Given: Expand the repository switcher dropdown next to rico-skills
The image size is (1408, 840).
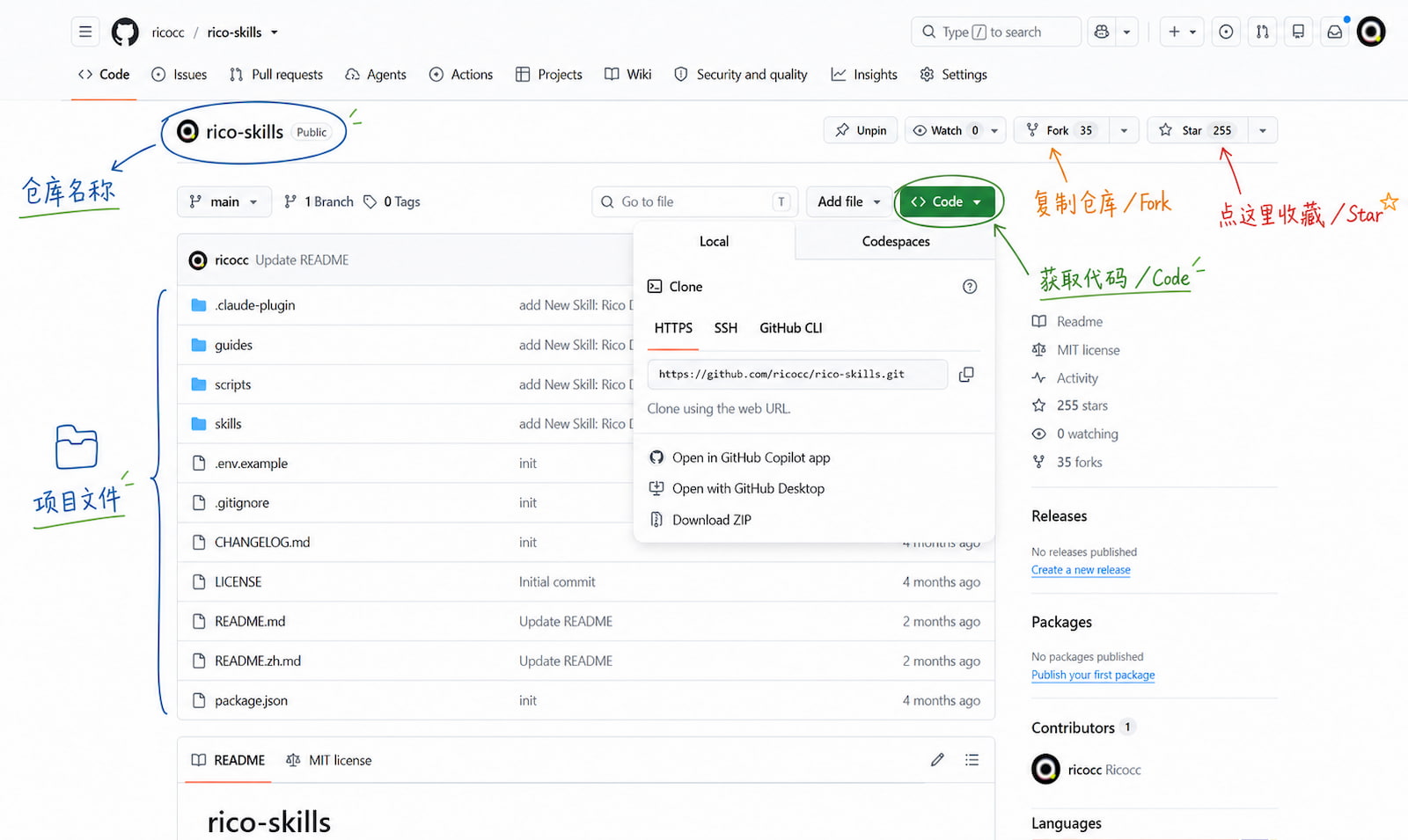Looking at the screenshot, I should (275, 33).
